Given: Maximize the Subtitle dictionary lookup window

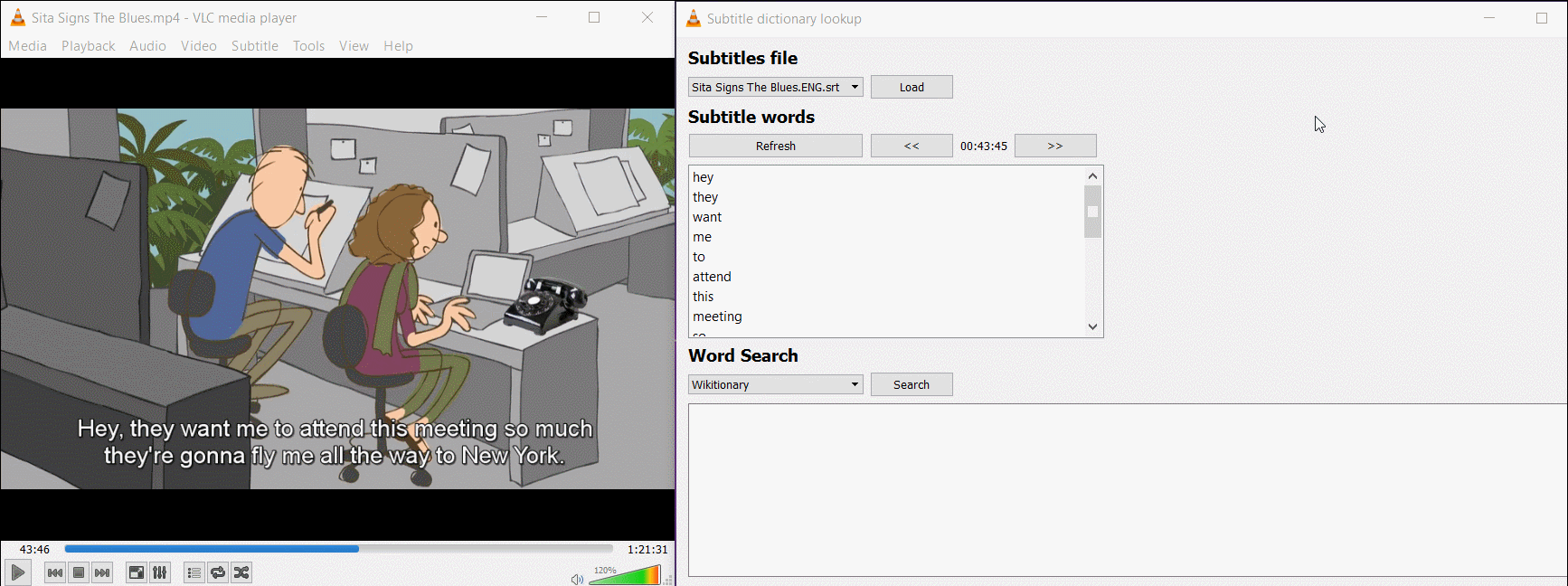Looking at the screenshot, I should (1542, 18).
